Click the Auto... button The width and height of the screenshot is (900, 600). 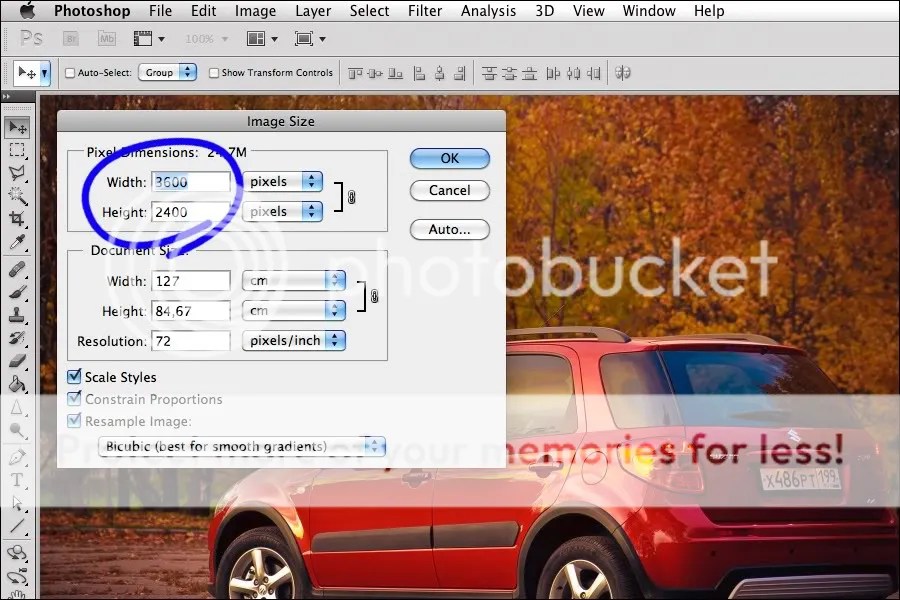(x=450, y=230)
